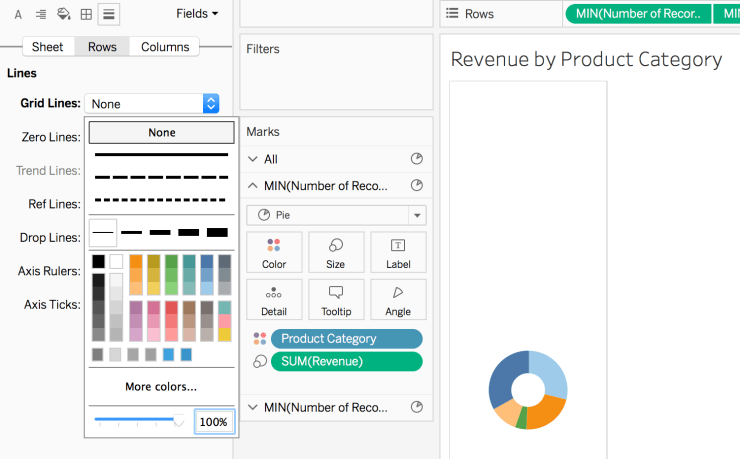Image resolution: width=740 pixels, height=459 pixels.
Task: Switch to the Sheet tab
Action: point(47,47)
